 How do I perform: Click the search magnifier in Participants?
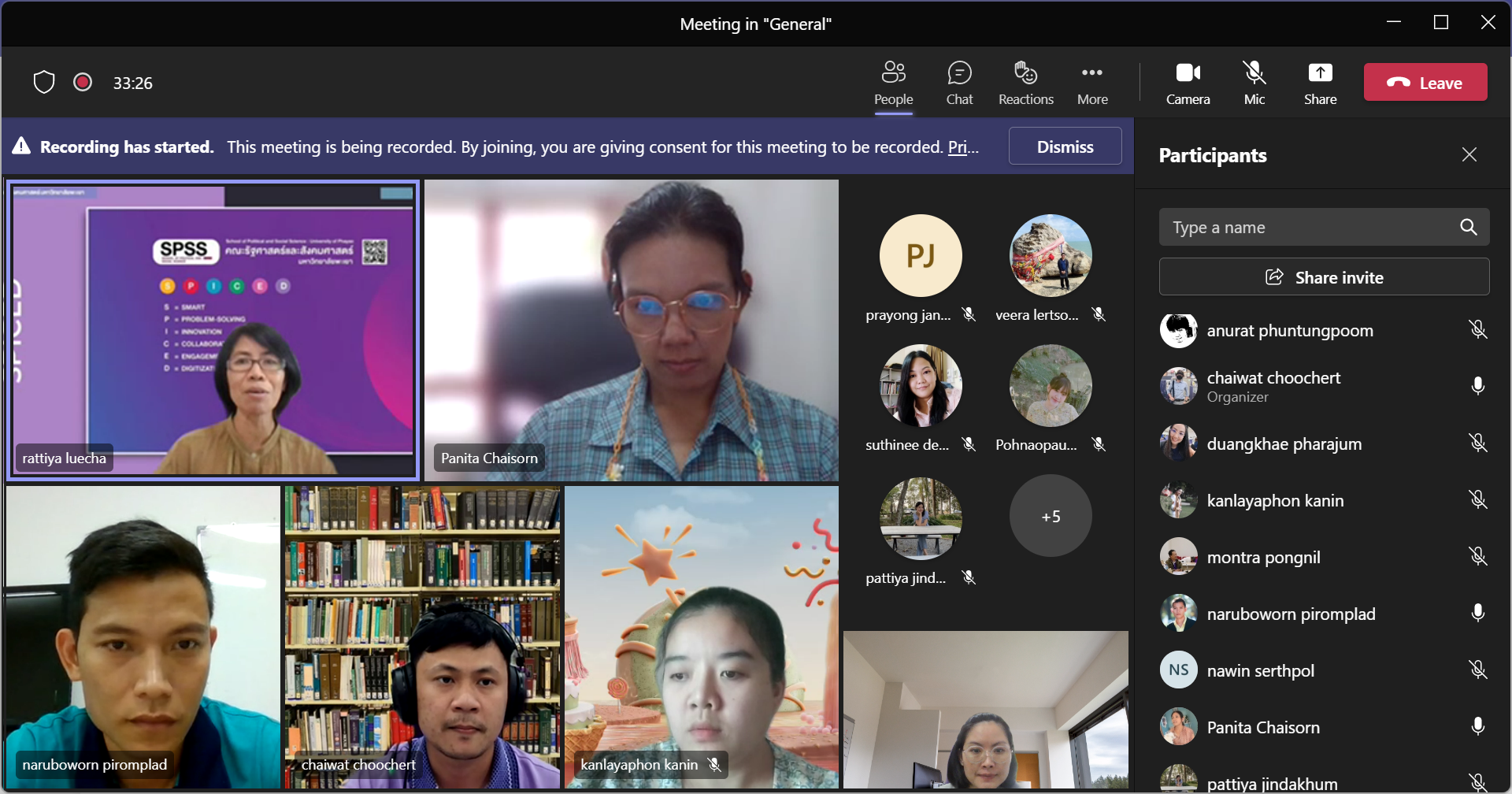(x=1468, y=228)
